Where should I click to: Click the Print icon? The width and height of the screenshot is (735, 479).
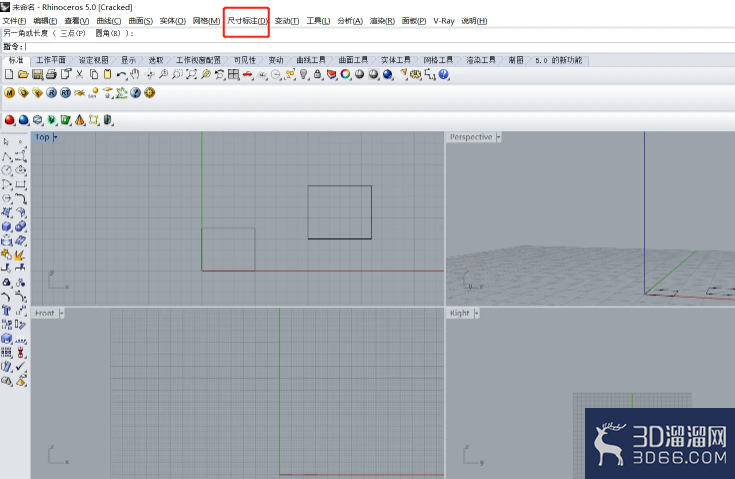(x=52, y=74)
